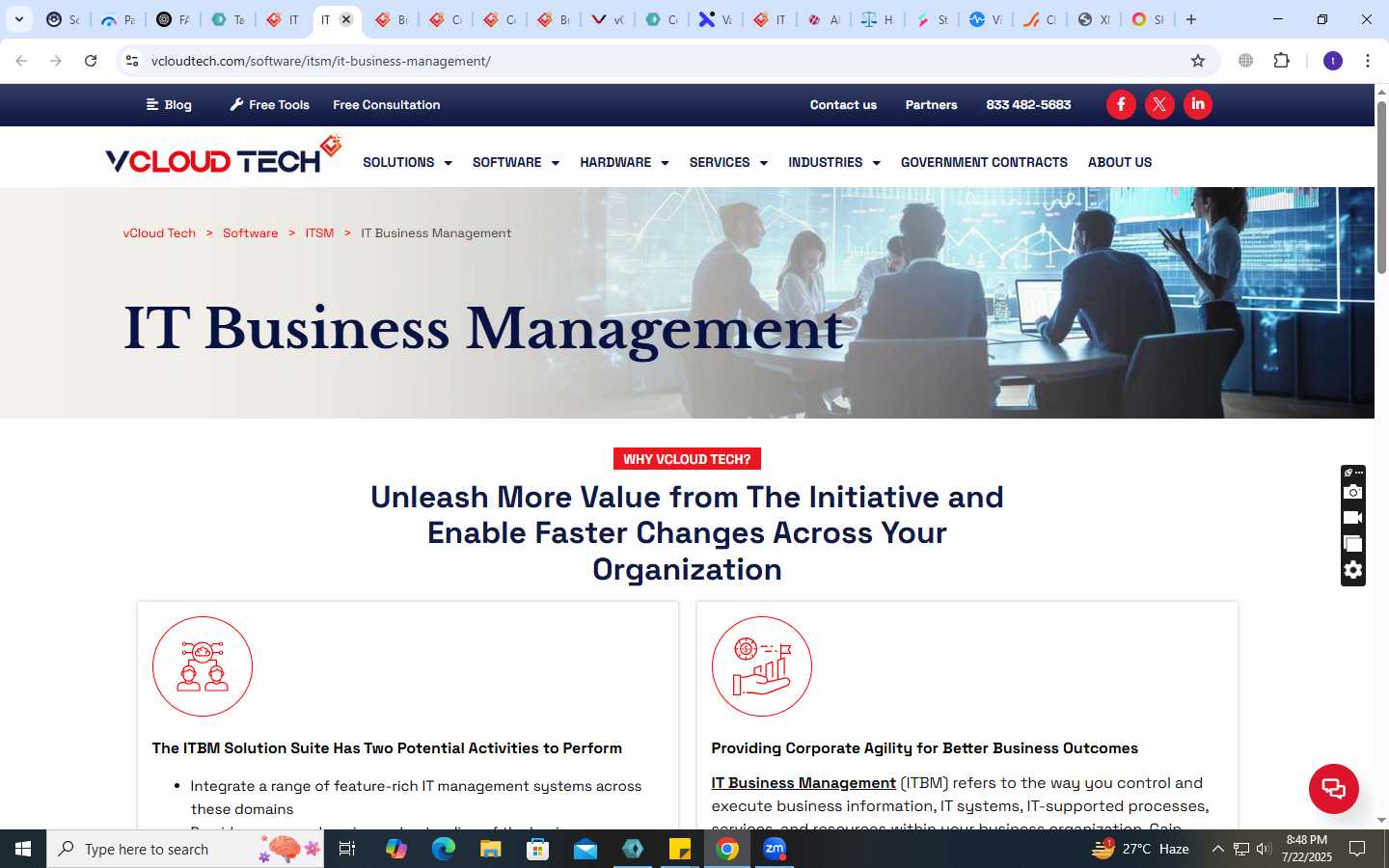The image size is (1389, 868).
Task: Open IT Business Management hyperlink in card
Action: tap(803, 782)
